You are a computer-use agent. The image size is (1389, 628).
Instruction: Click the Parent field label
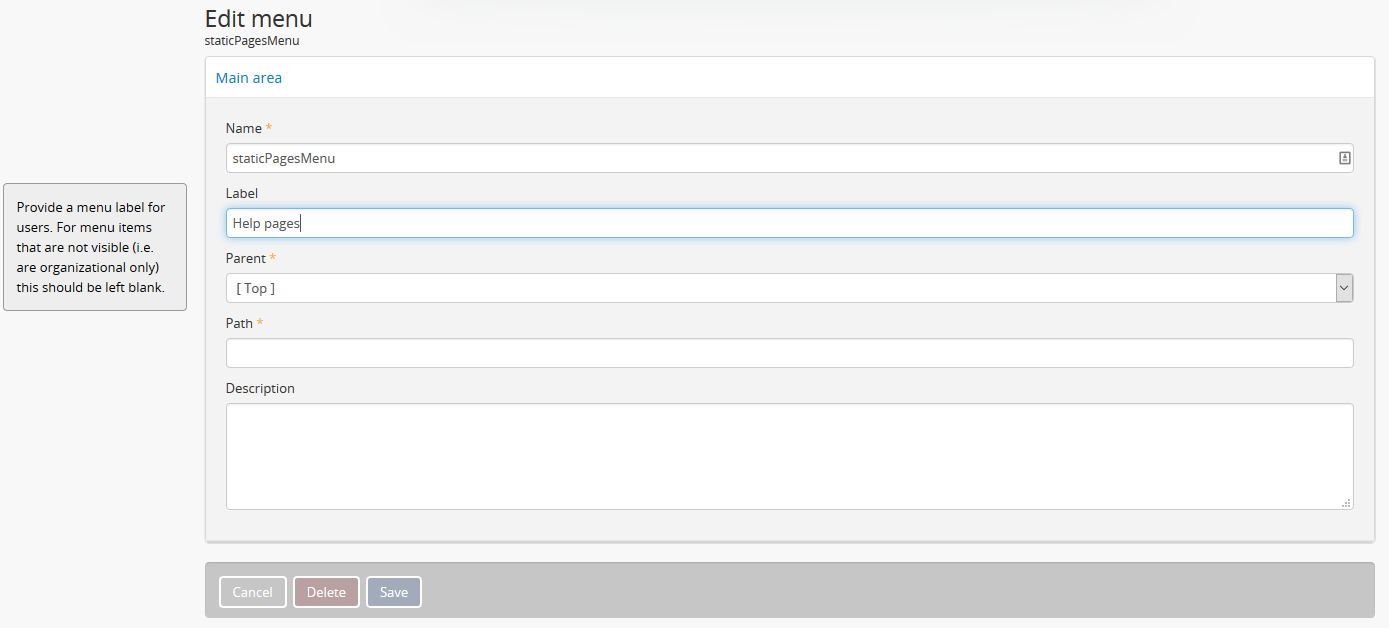tap(246, 258)
